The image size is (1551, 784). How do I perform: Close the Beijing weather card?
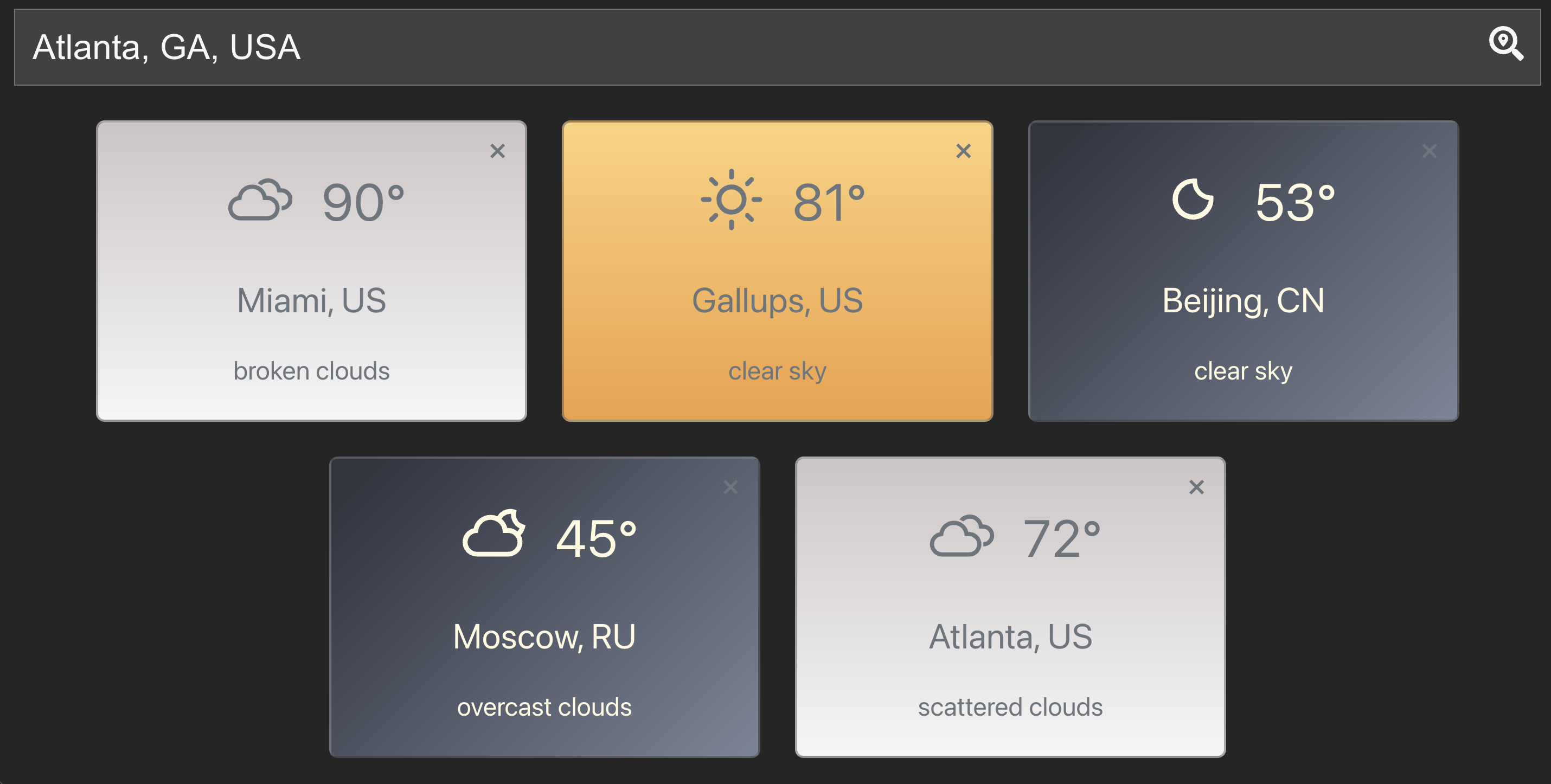coord(1430,151)
